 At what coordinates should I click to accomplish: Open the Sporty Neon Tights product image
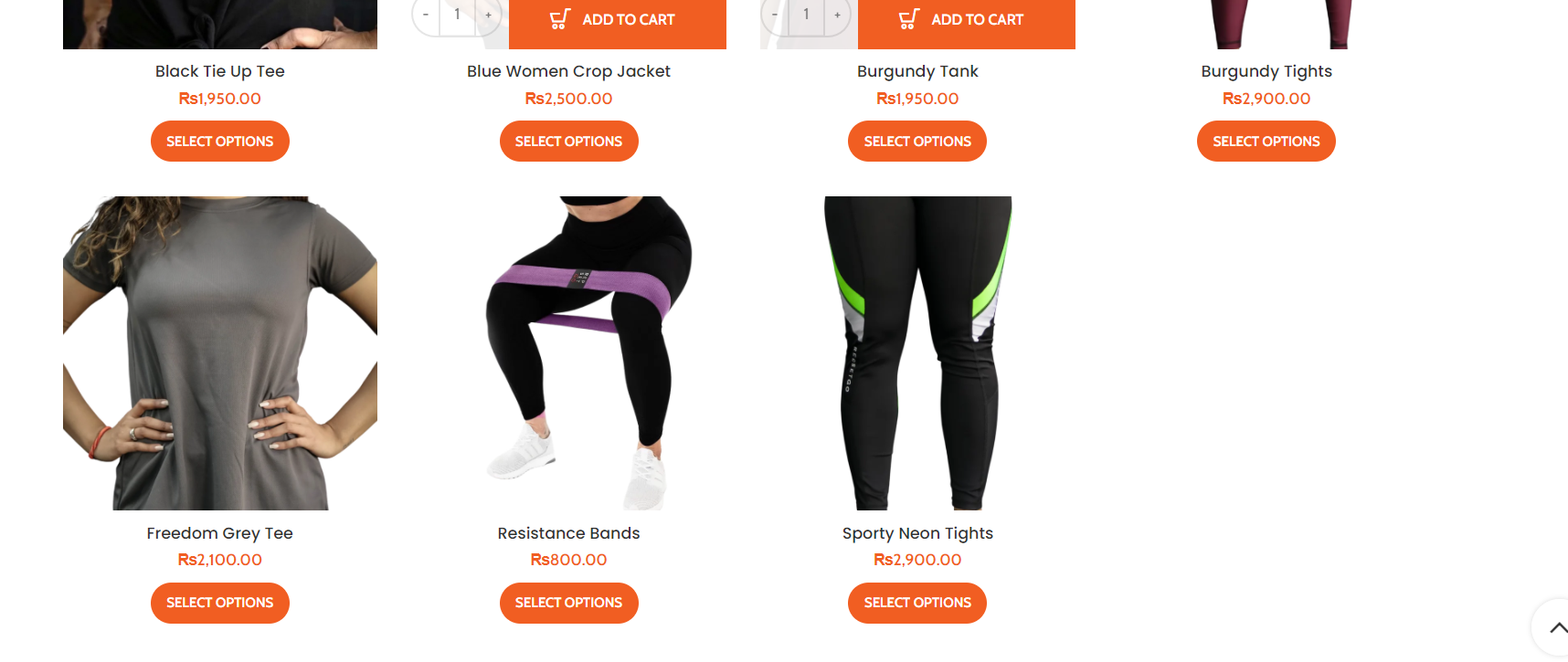pos(917,353)
